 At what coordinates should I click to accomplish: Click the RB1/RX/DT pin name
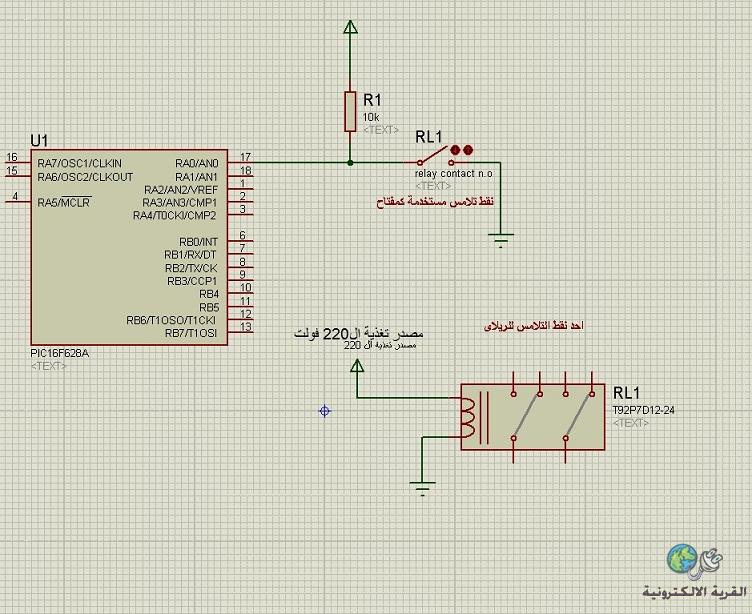190,255
